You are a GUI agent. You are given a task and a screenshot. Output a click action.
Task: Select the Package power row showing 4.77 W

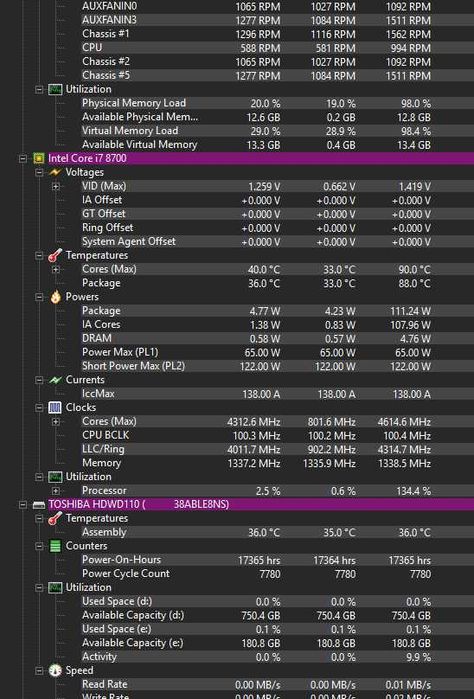(277, 311)
